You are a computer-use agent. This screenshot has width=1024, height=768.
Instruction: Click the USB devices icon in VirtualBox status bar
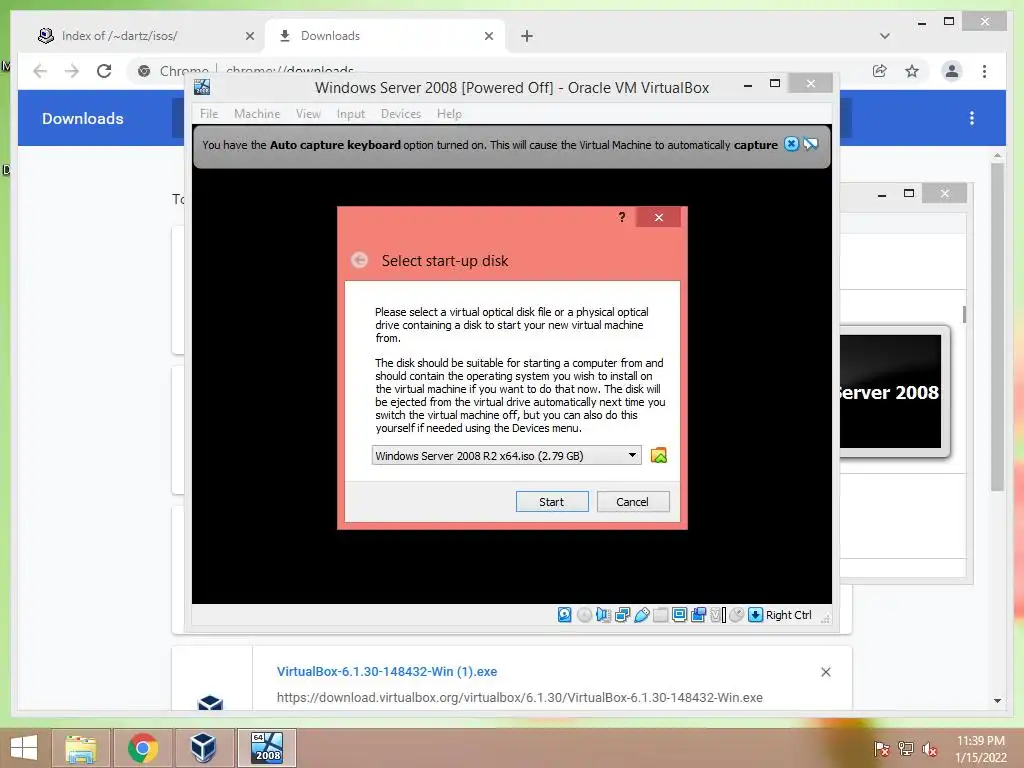(x=641, y=615)
